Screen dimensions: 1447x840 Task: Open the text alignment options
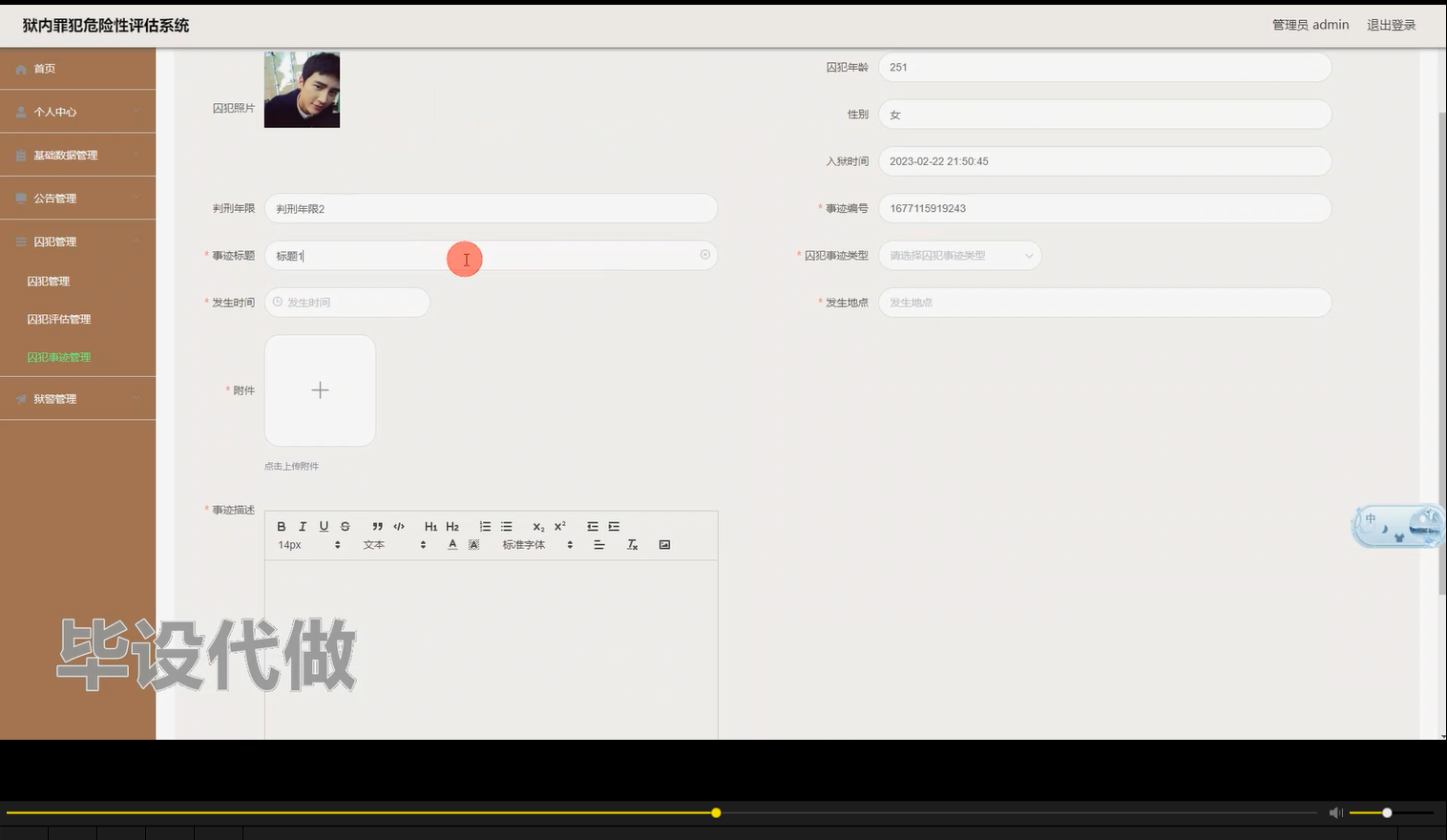point(599,544)
